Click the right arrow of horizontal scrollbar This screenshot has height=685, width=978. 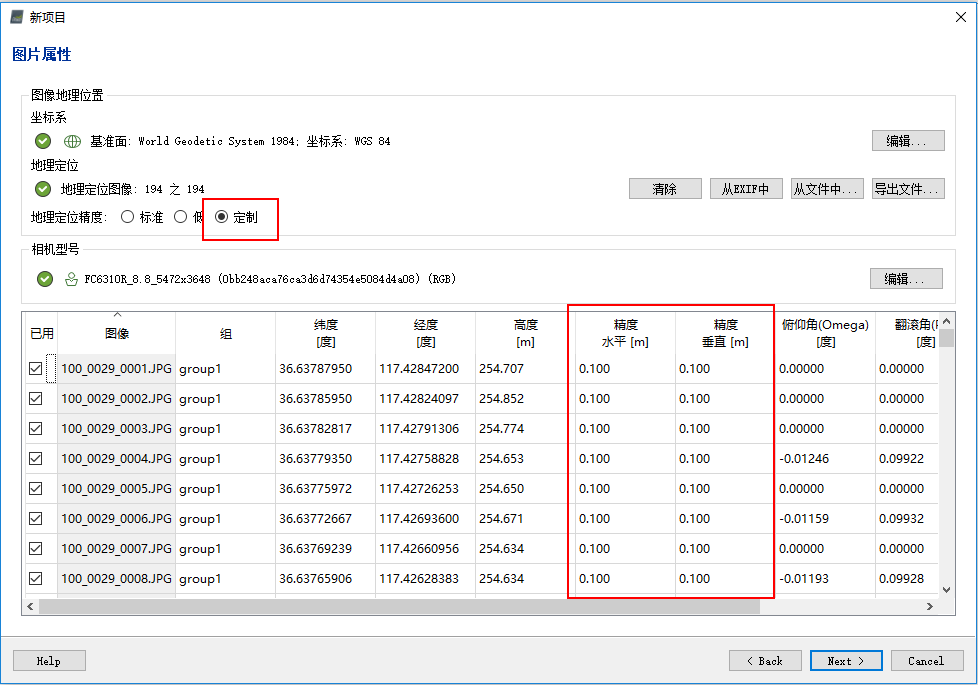[x=930, y=606]
